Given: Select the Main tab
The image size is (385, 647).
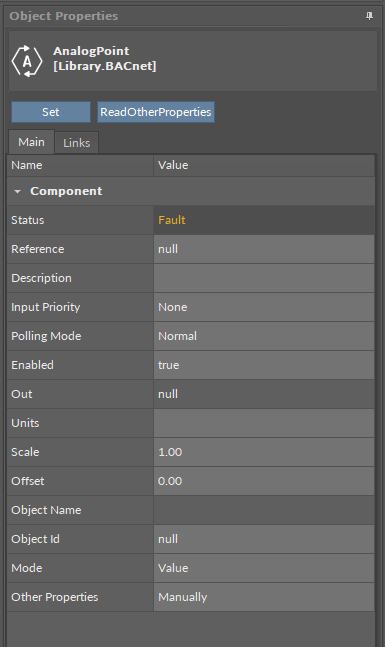Looking at the screenshot, I should coord(31,142).
